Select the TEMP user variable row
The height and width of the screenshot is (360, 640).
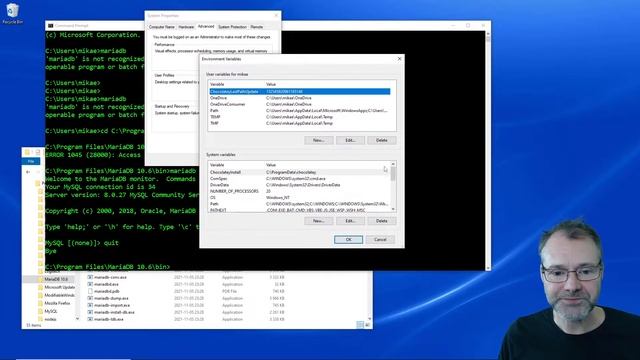(300, 117)
